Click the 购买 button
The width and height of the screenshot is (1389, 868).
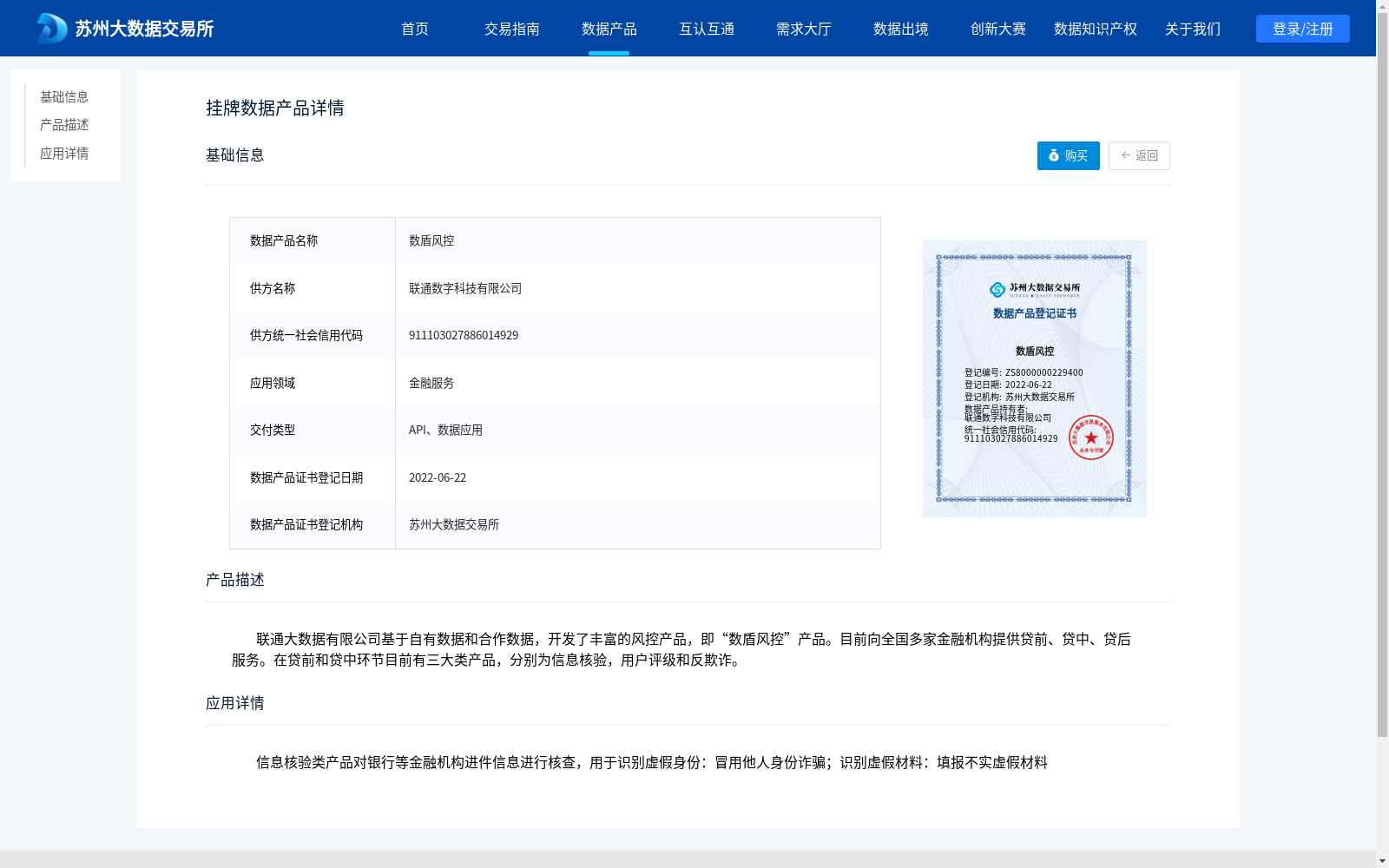click(1068, 155)
